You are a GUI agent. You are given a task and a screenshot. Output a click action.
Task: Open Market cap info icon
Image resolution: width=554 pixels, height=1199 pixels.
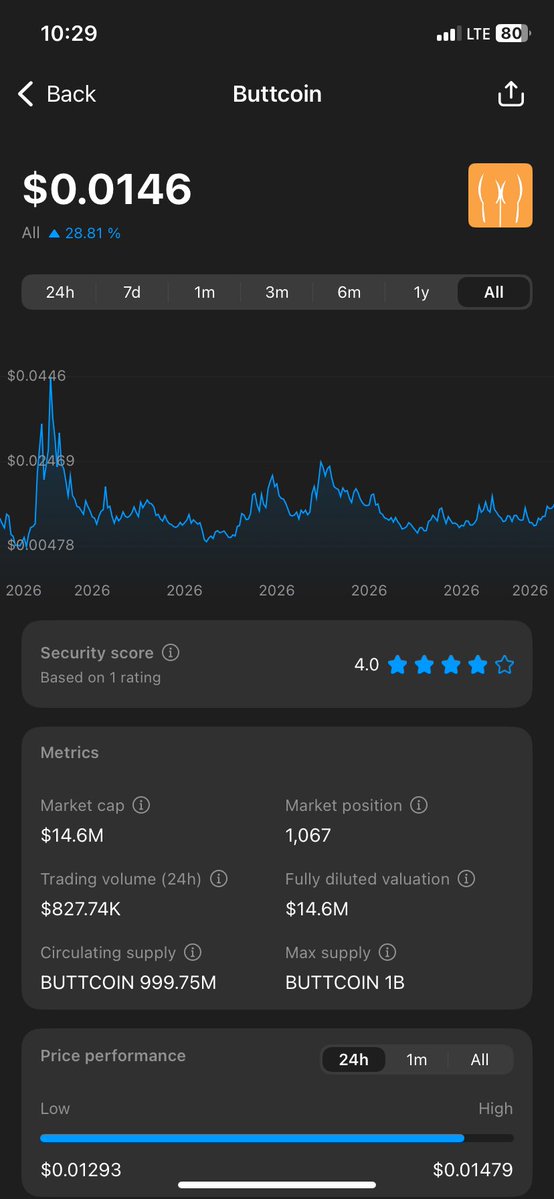tap(141, 805)
